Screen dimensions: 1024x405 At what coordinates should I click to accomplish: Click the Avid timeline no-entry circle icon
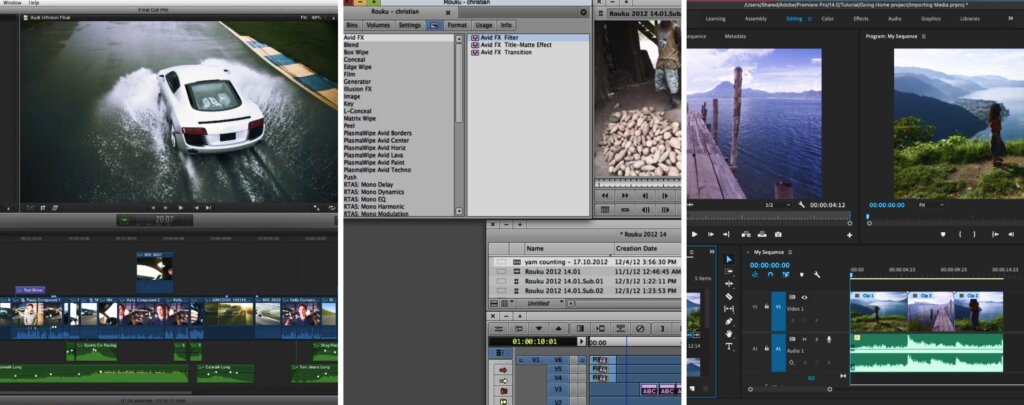(641, 329)
